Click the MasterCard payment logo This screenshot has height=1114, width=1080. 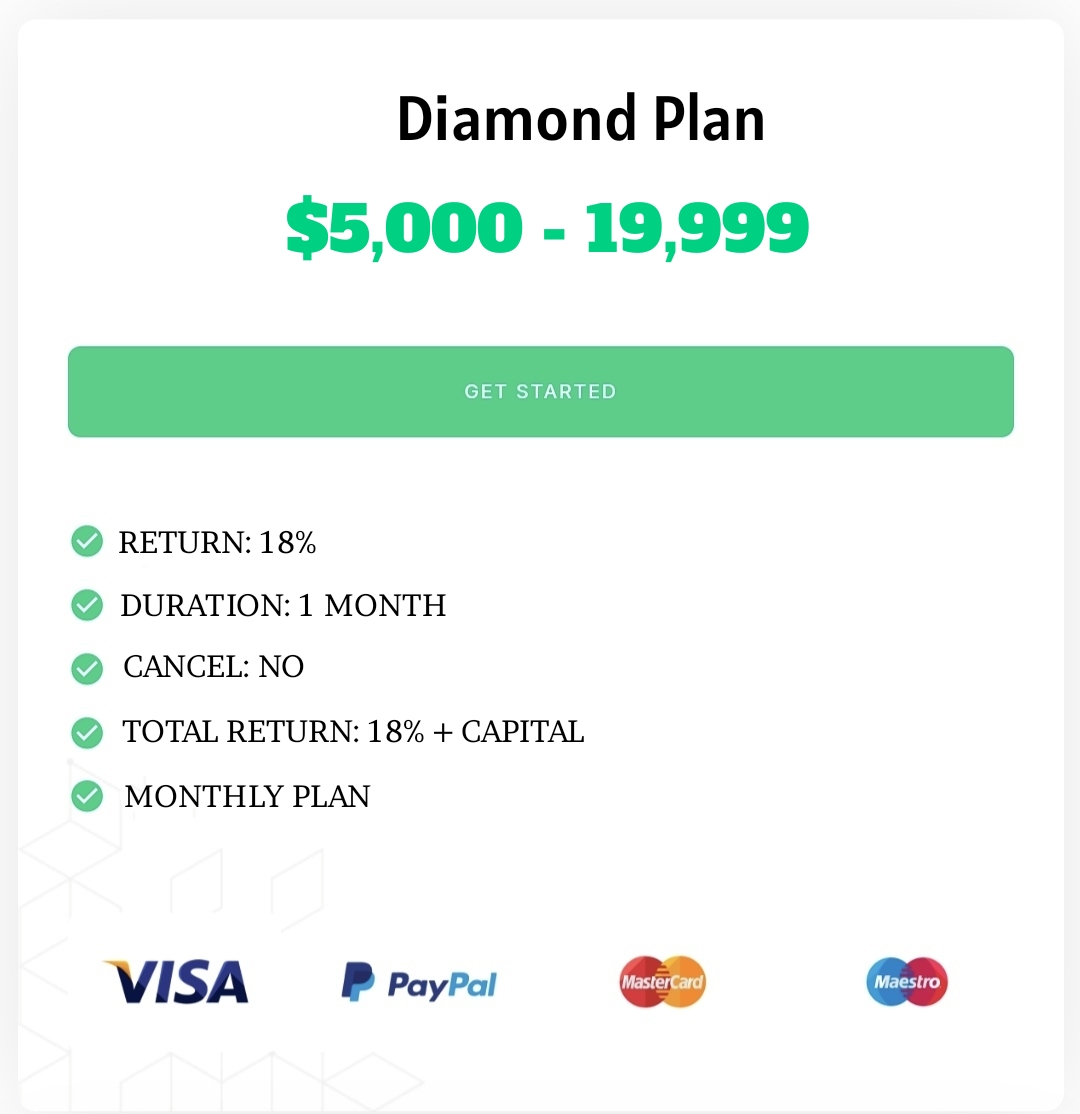(662, 981)
